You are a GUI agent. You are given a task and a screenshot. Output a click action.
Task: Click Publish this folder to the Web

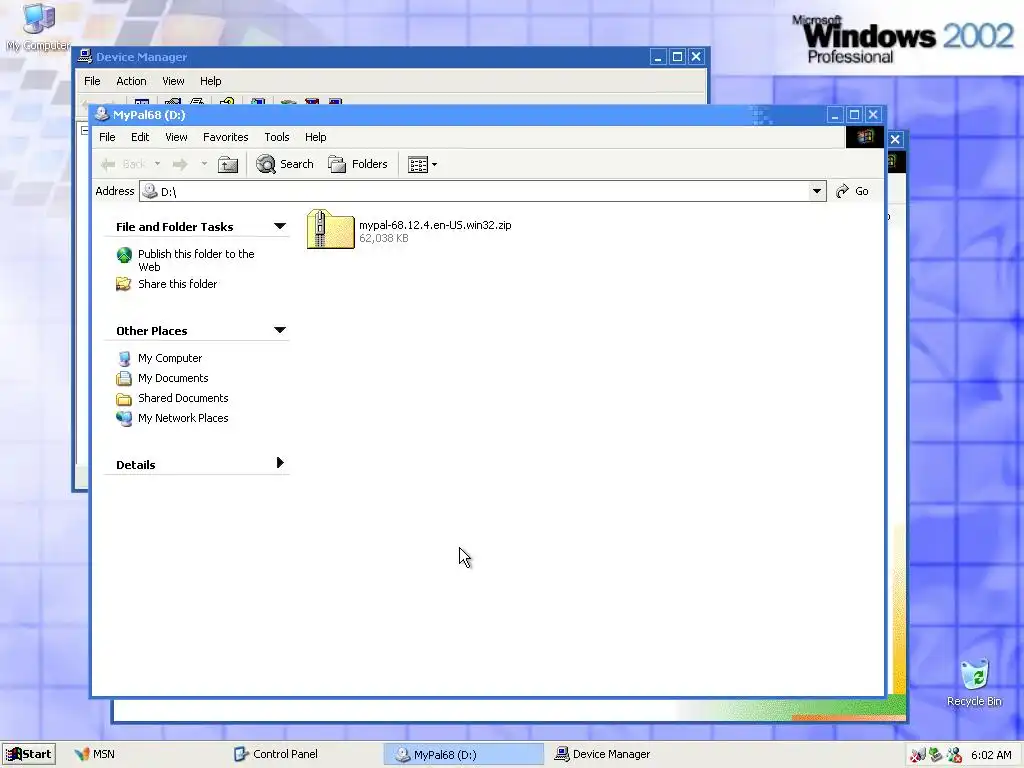tap(196, 260)
